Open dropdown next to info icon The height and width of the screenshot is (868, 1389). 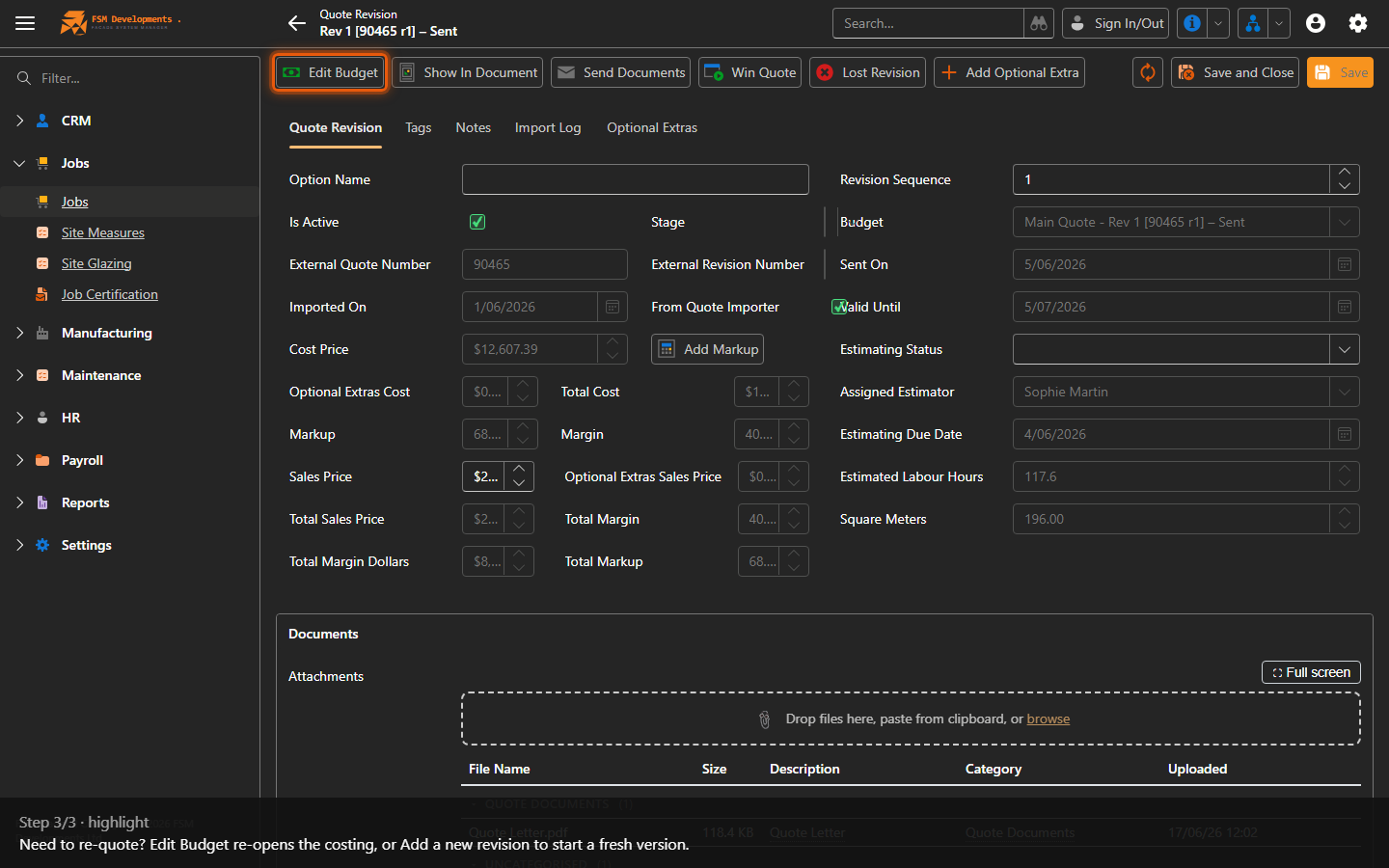1218,23
